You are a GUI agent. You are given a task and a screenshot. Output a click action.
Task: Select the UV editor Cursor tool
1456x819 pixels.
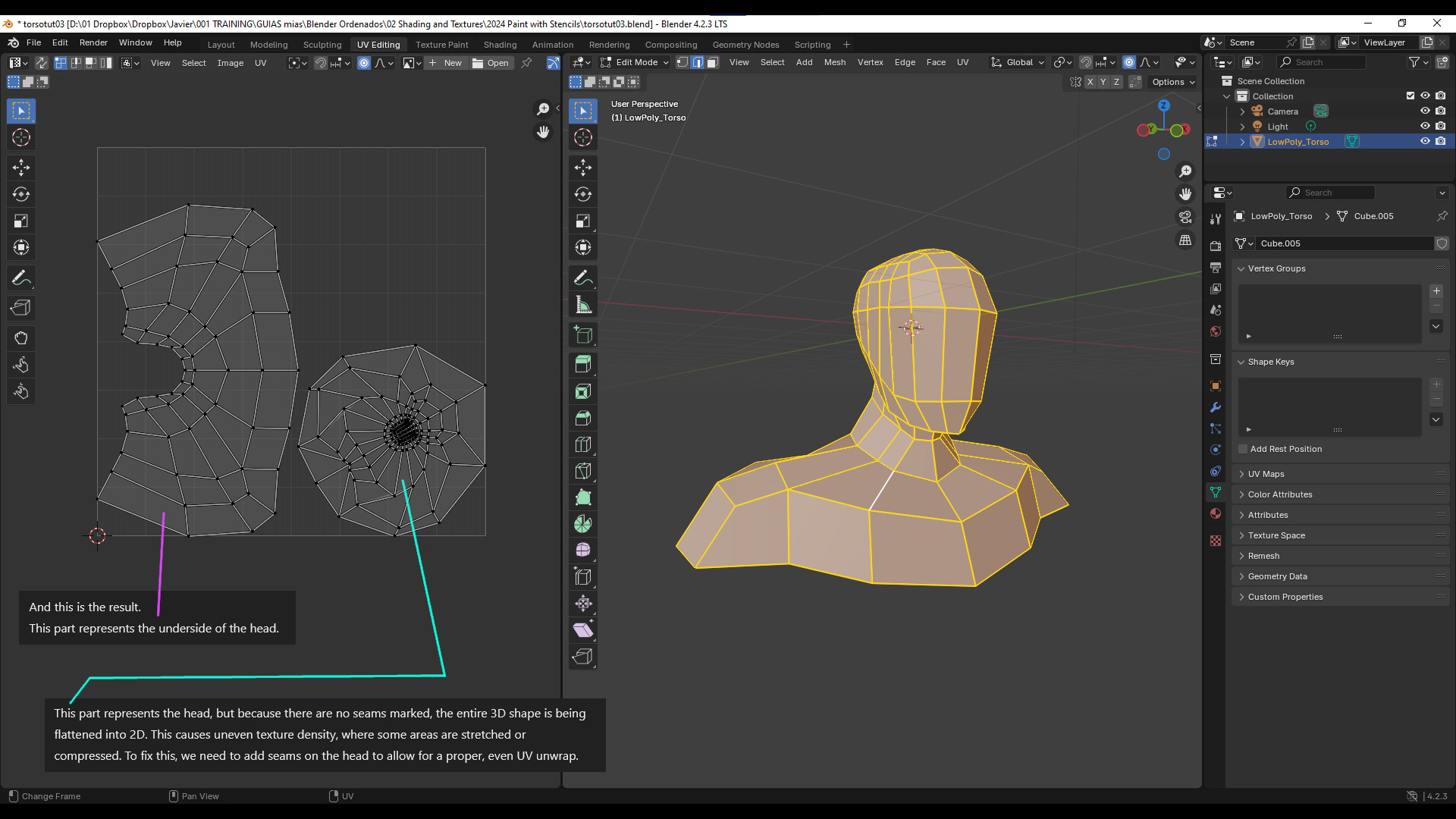21,137
